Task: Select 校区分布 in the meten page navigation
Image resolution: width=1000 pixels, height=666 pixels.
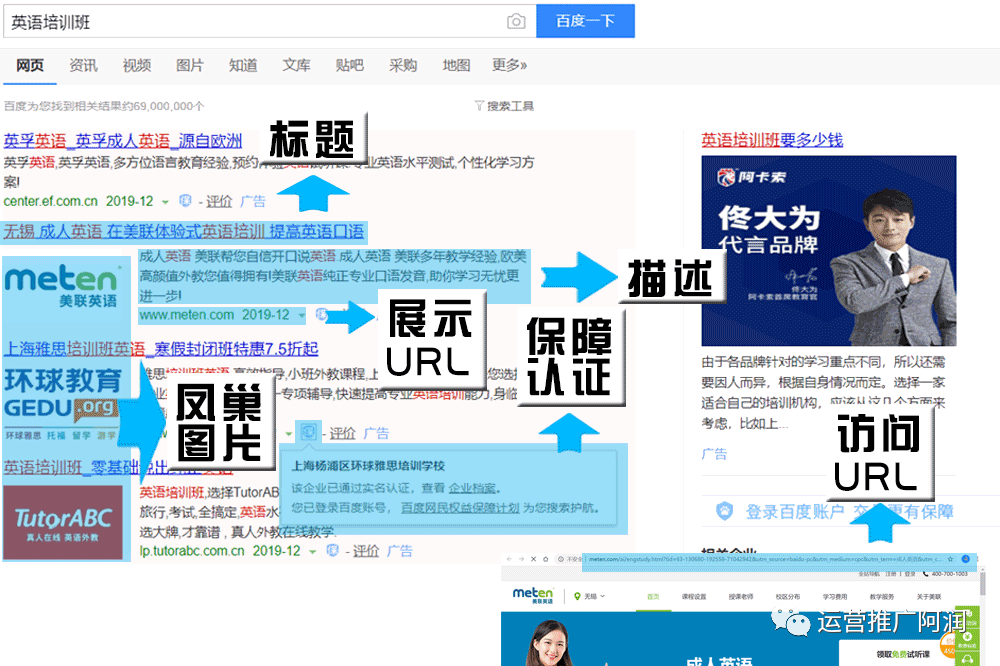Action: click(788, 597)
